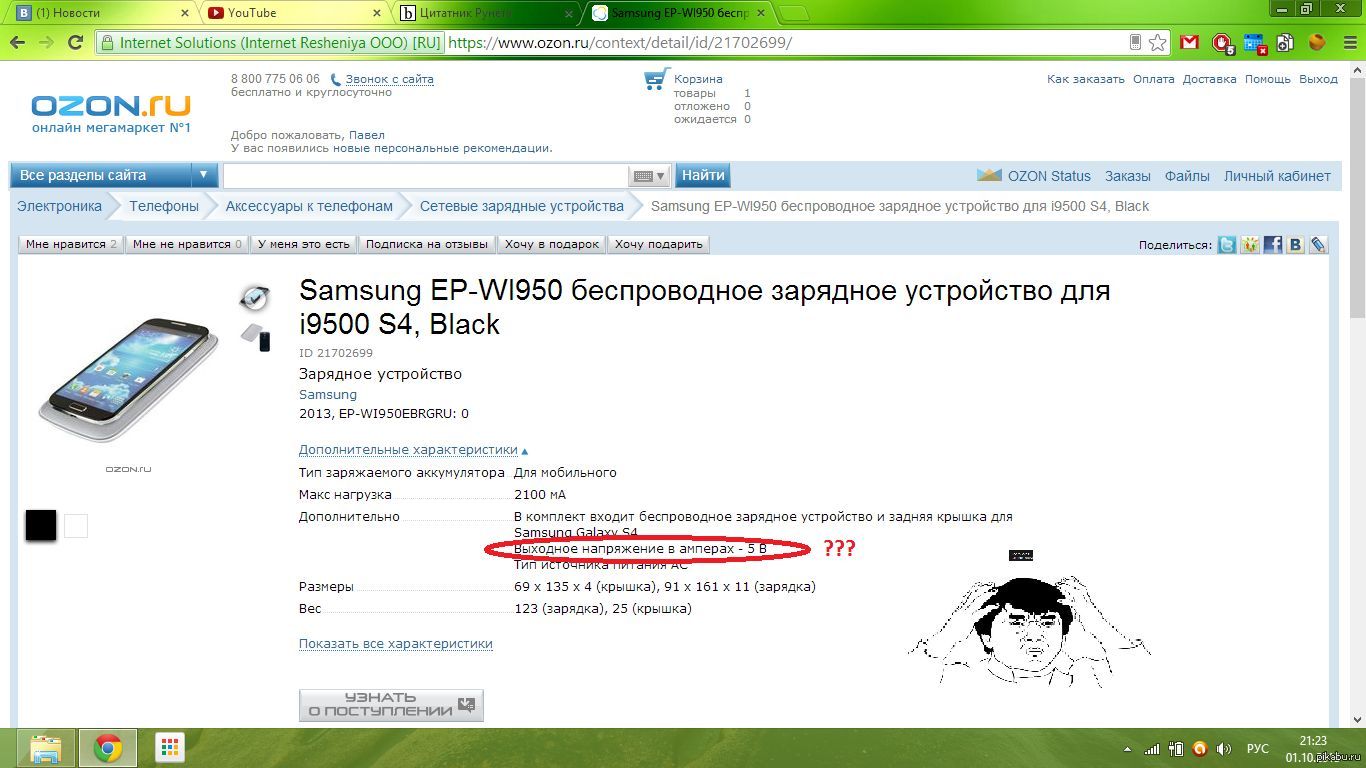This screenshot has width=1366, height=768.
Task: Click 'Узнать о поступлении' button
Action: pos(391,705)
